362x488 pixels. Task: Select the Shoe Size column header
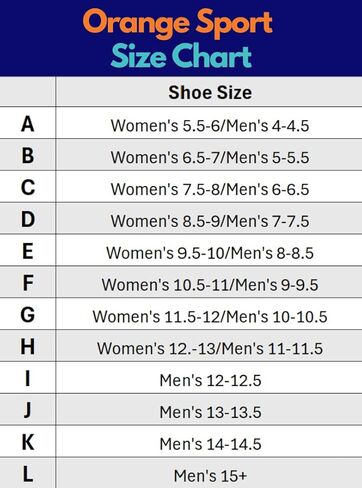point(210,92)
